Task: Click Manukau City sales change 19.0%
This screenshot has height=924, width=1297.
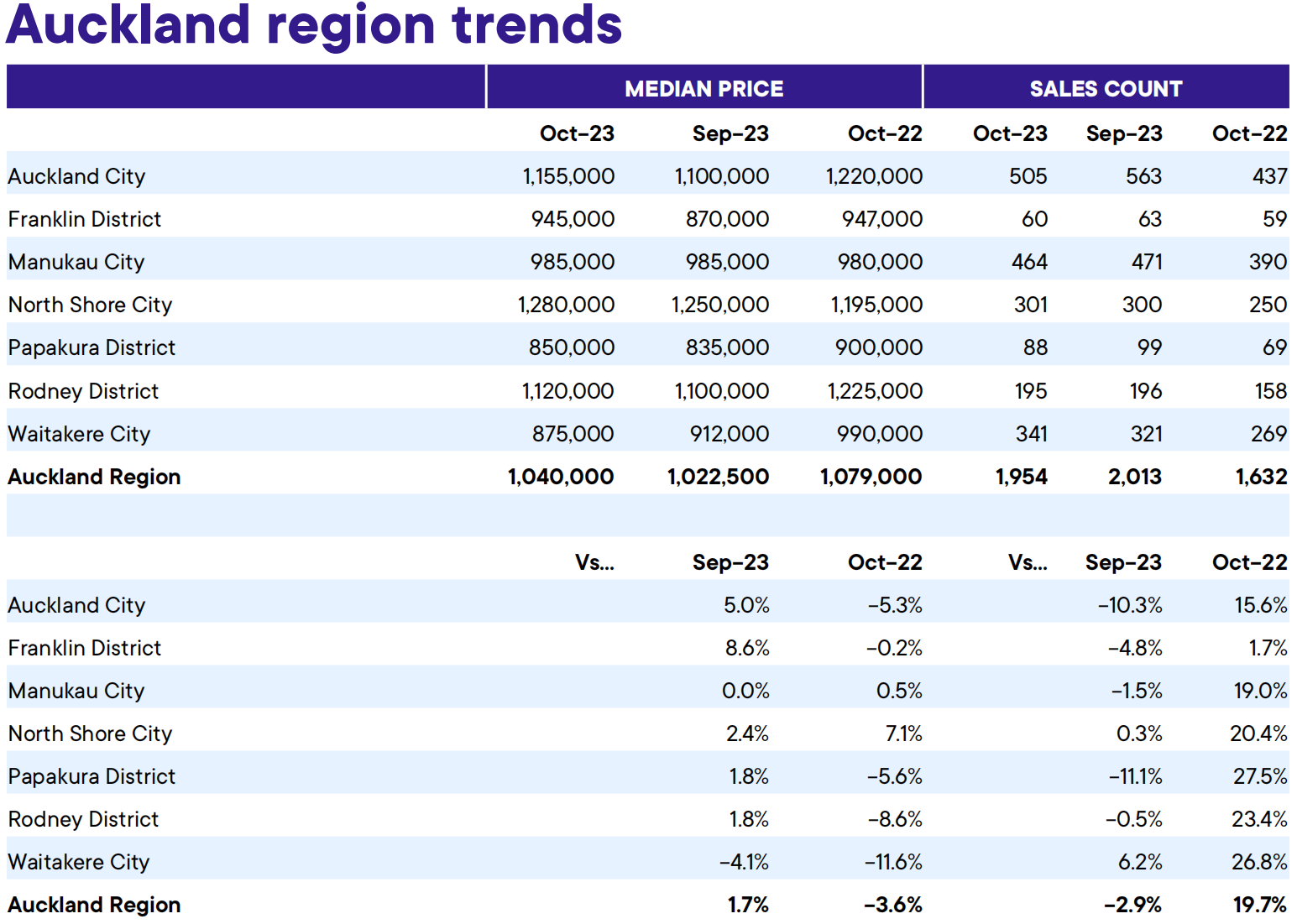Action: click(x=1260, y=691)
